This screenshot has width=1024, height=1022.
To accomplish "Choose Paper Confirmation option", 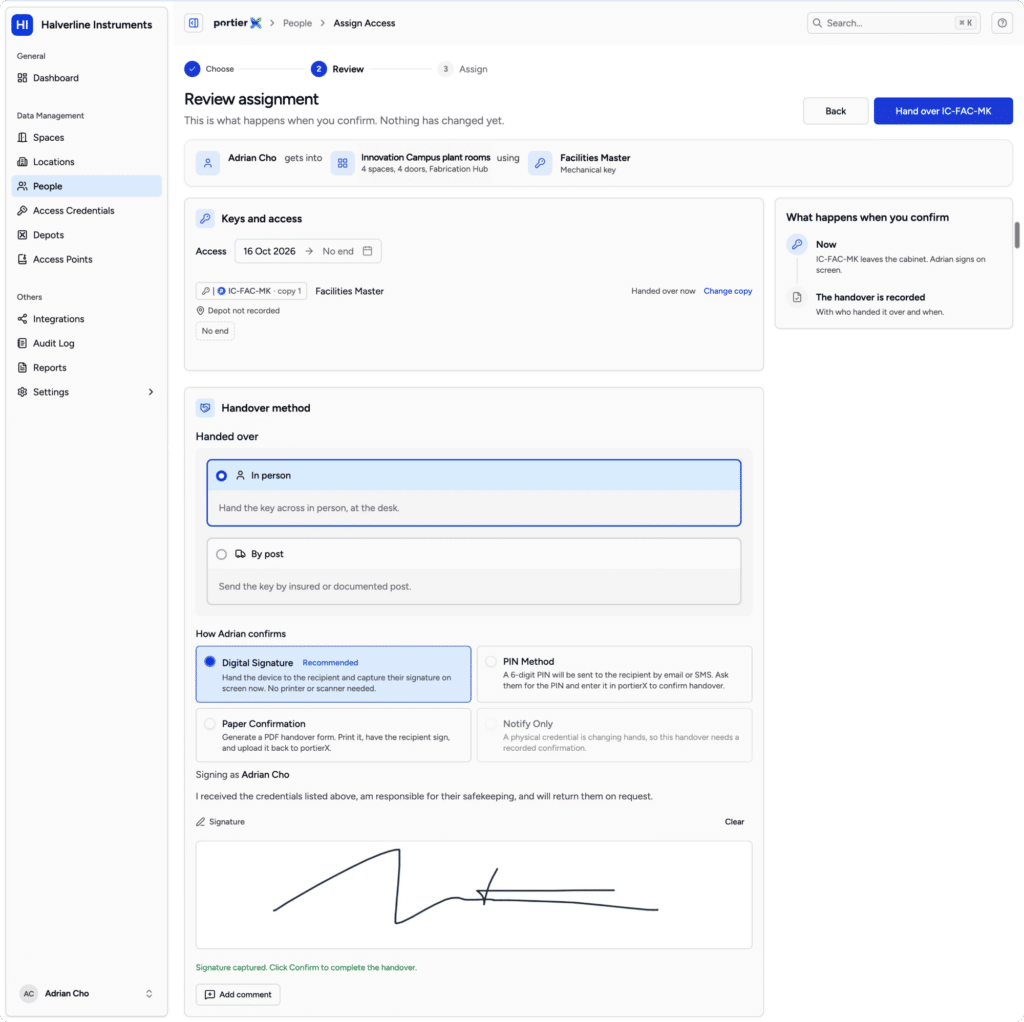I will (x=333, y=735).
